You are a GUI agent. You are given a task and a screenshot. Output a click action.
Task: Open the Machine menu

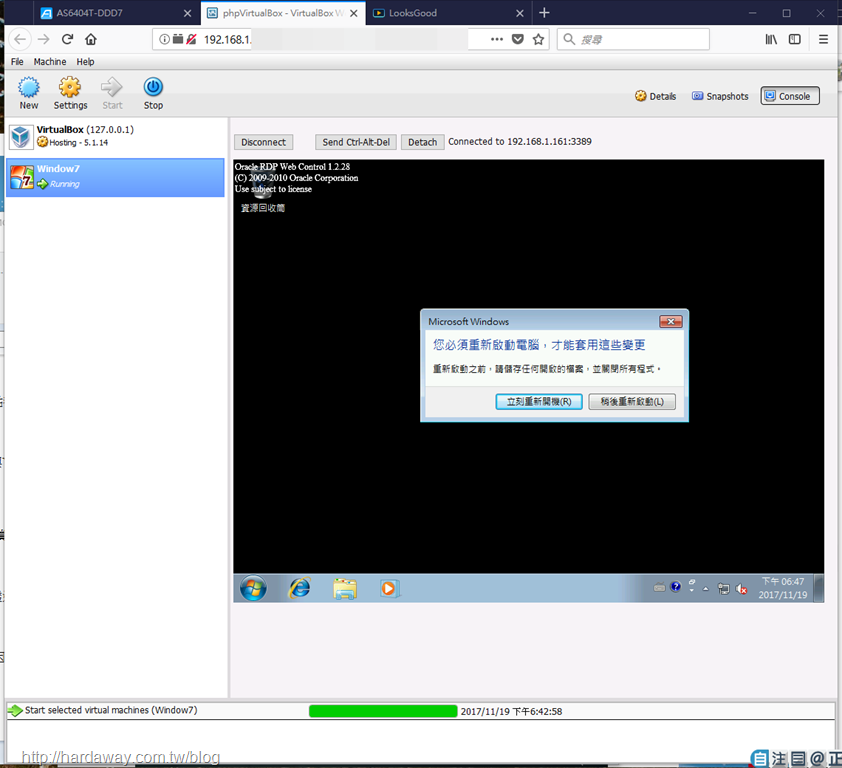coord(50,62)
